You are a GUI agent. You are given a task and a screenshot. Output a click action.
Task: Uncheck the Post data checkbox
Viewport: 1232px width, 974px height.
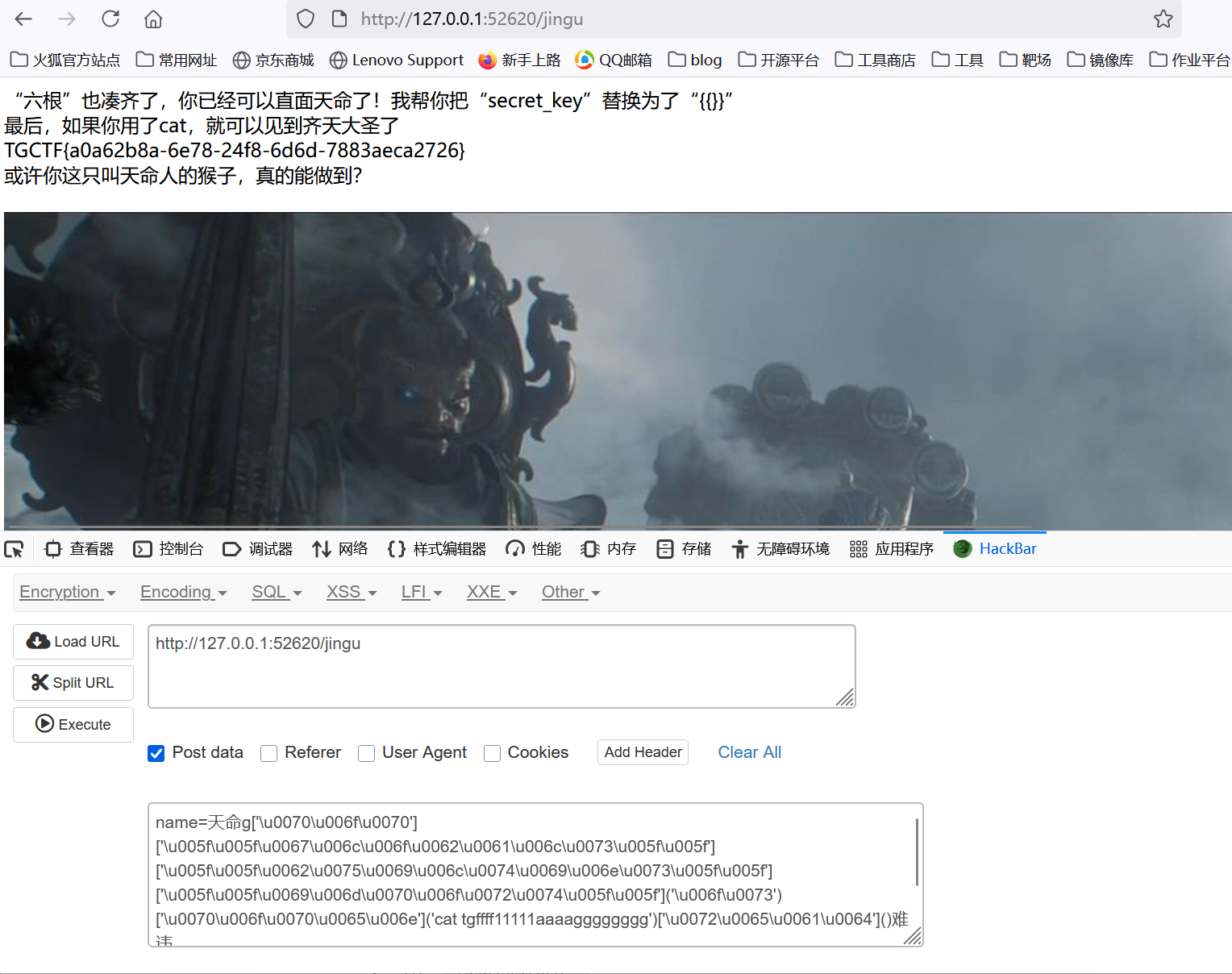(156, 753)
